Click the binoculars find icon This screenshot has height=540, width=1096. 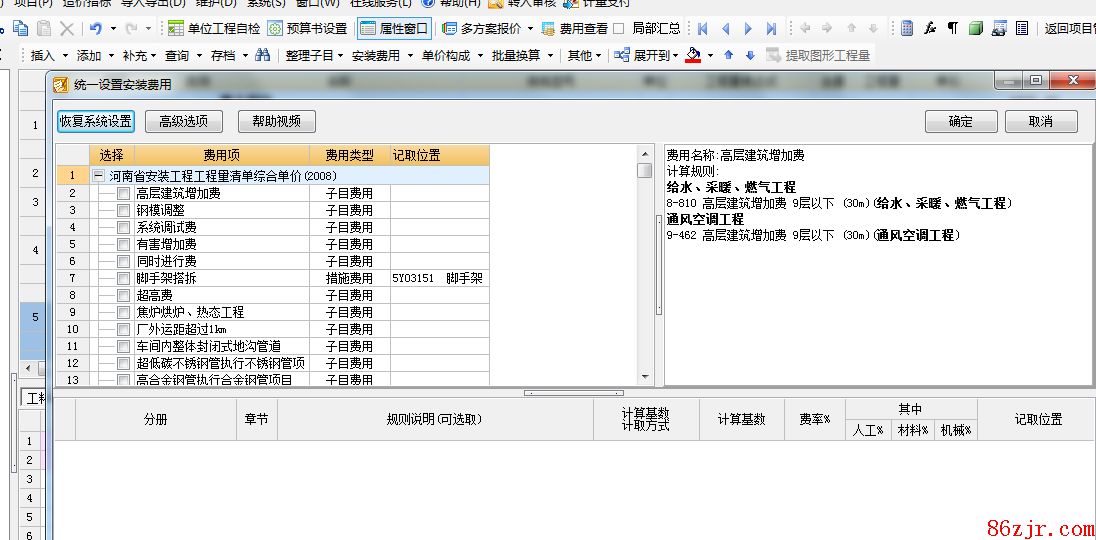(x=262, y=56)
